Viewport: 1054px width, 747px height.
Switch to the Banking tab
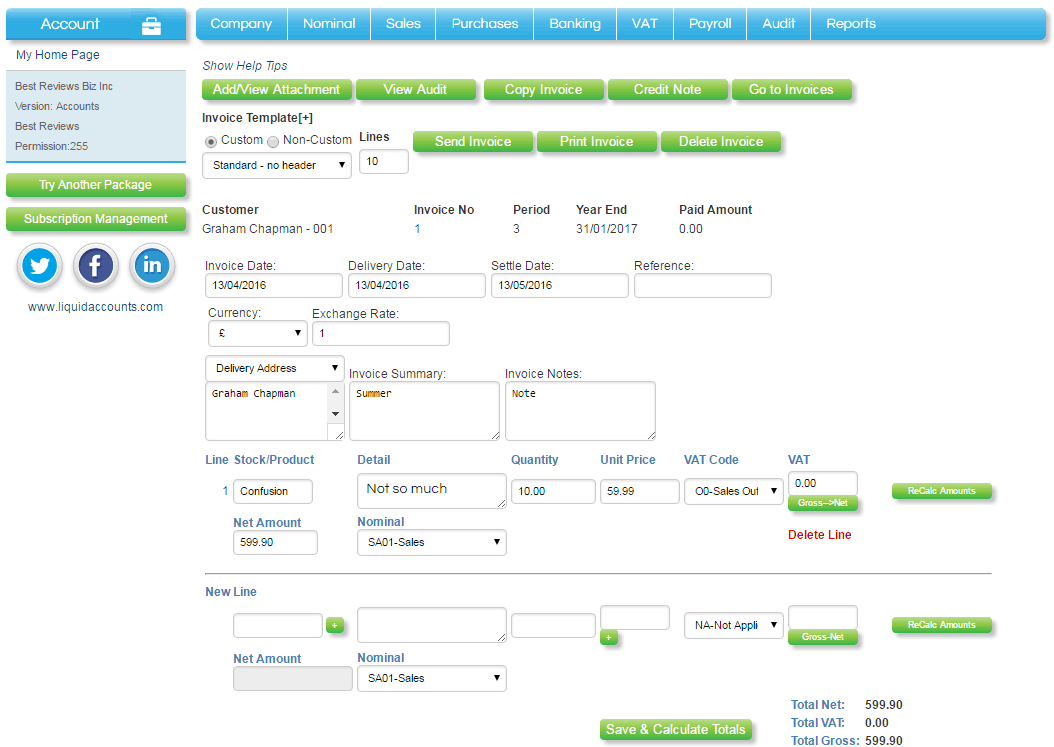click(x=574, y=23)
